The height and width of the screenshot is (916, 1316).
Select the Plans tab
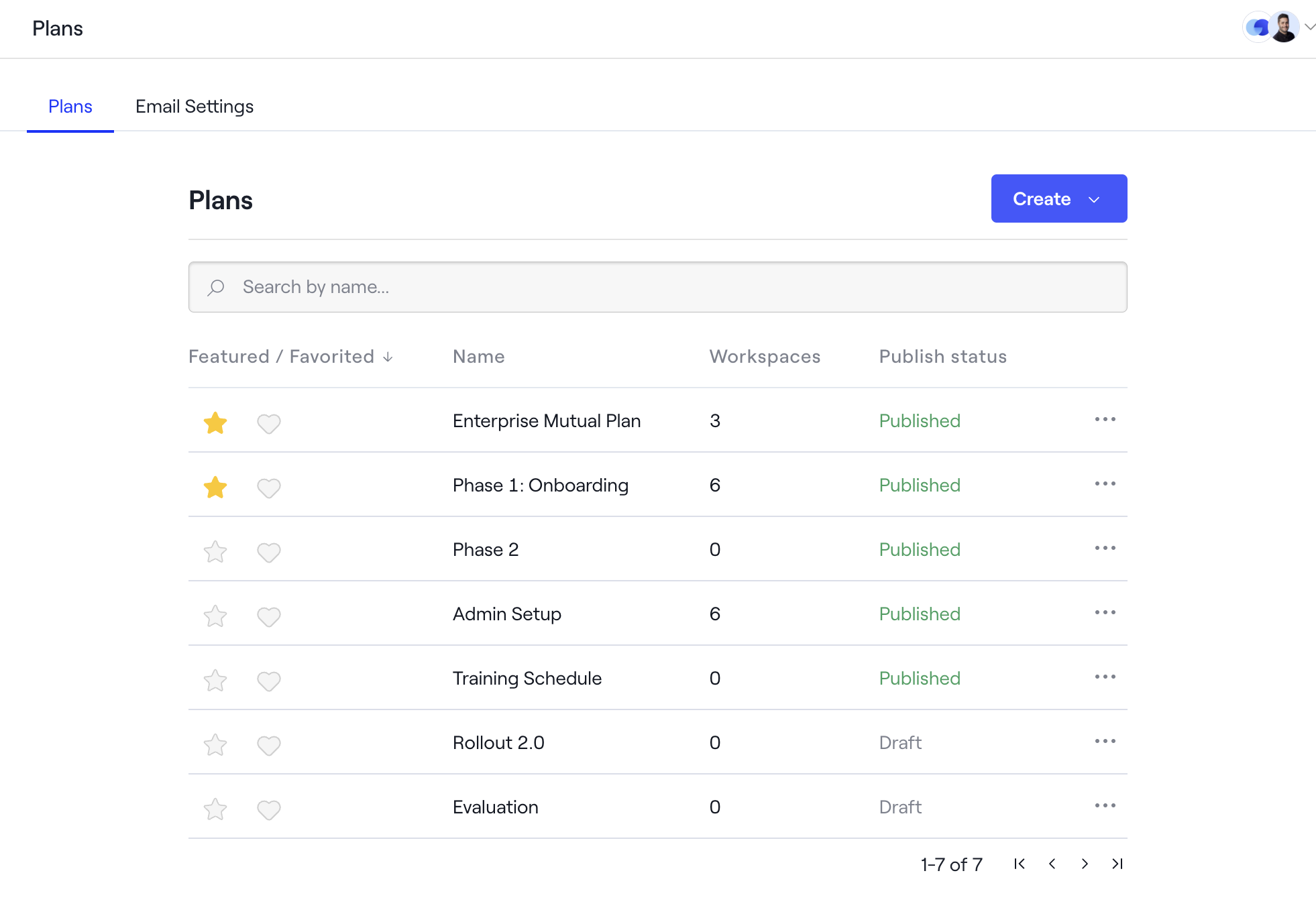pyautogui.click(x=70, y=106)
